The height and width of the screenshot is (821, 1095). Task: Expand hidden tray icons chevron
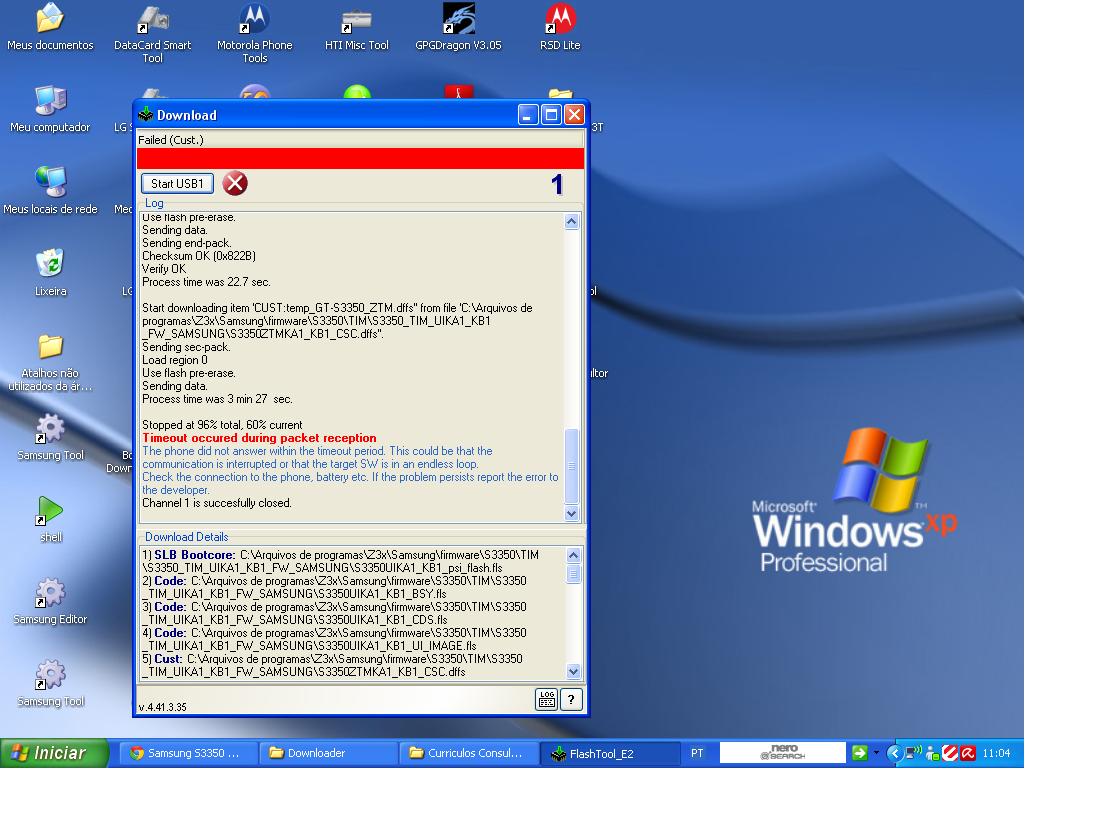(x=895, y=753)
